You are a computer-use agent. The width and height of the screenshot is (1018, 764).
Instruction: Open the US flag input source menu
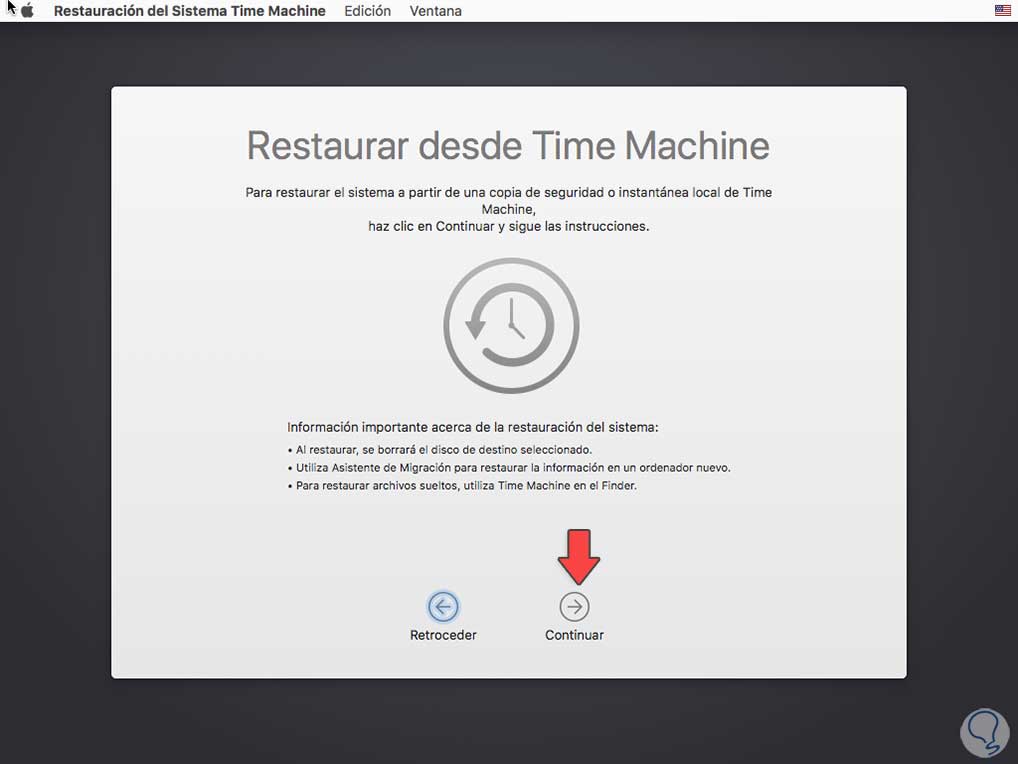tap(1002, 10)
